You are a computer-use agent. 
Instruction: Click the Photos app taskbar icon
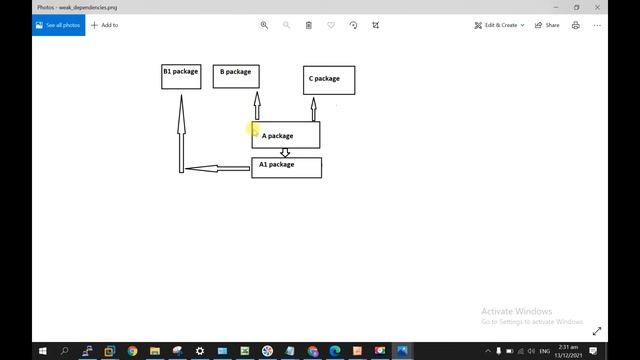tap(402, 351)
